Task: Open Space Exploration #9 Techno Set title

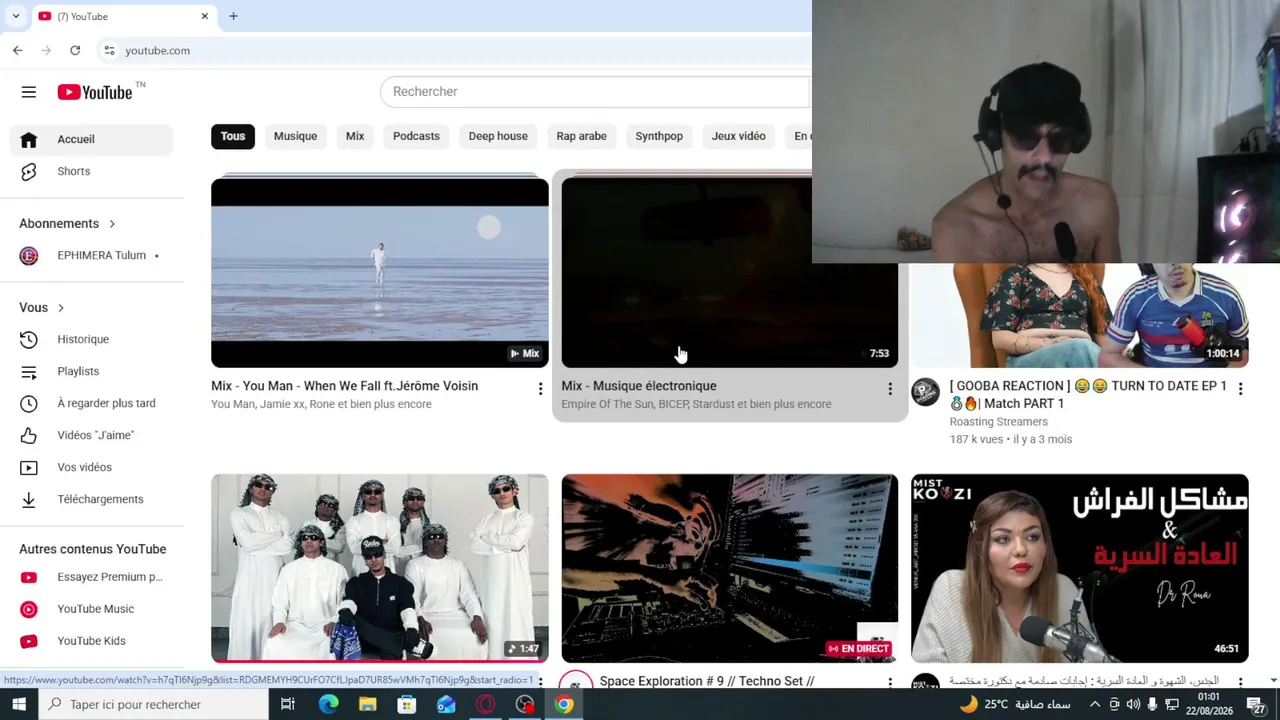Action: coord(707,681)
